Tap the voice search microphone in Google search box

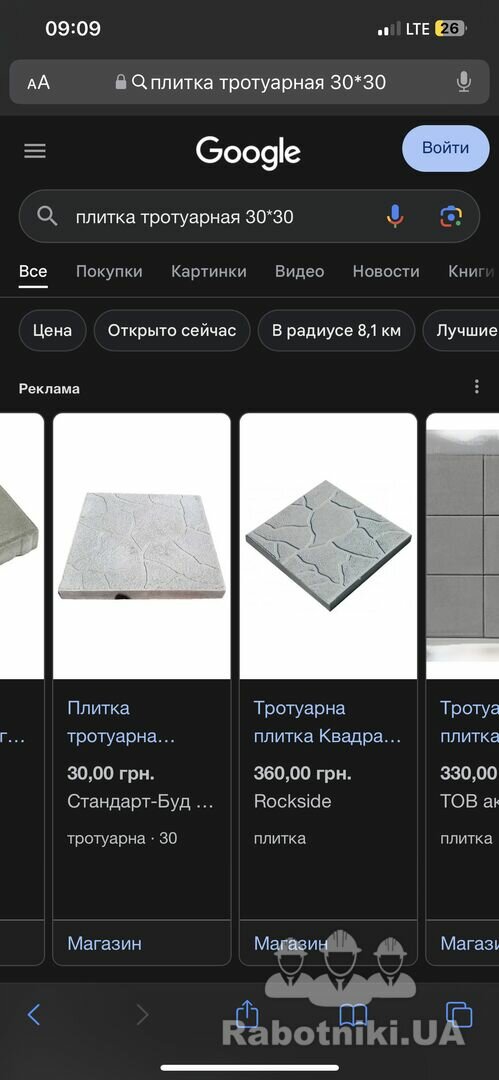tap(394, 217)
